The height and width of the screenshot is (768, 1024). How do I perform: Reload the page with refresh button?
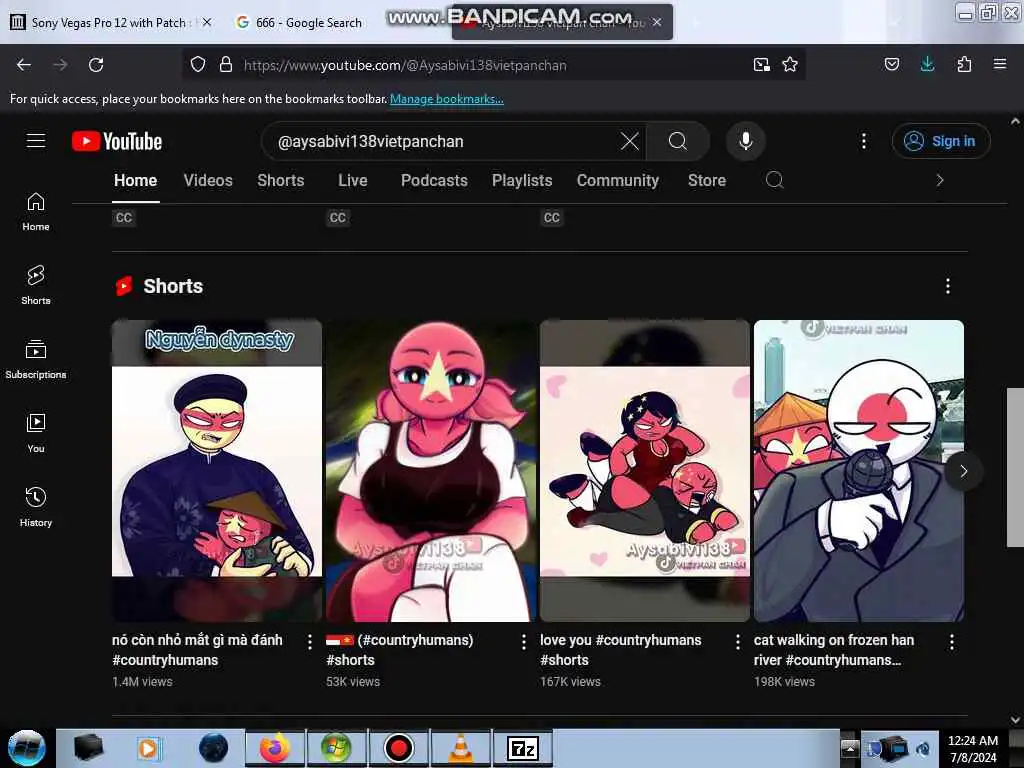[x=96, y=65]
